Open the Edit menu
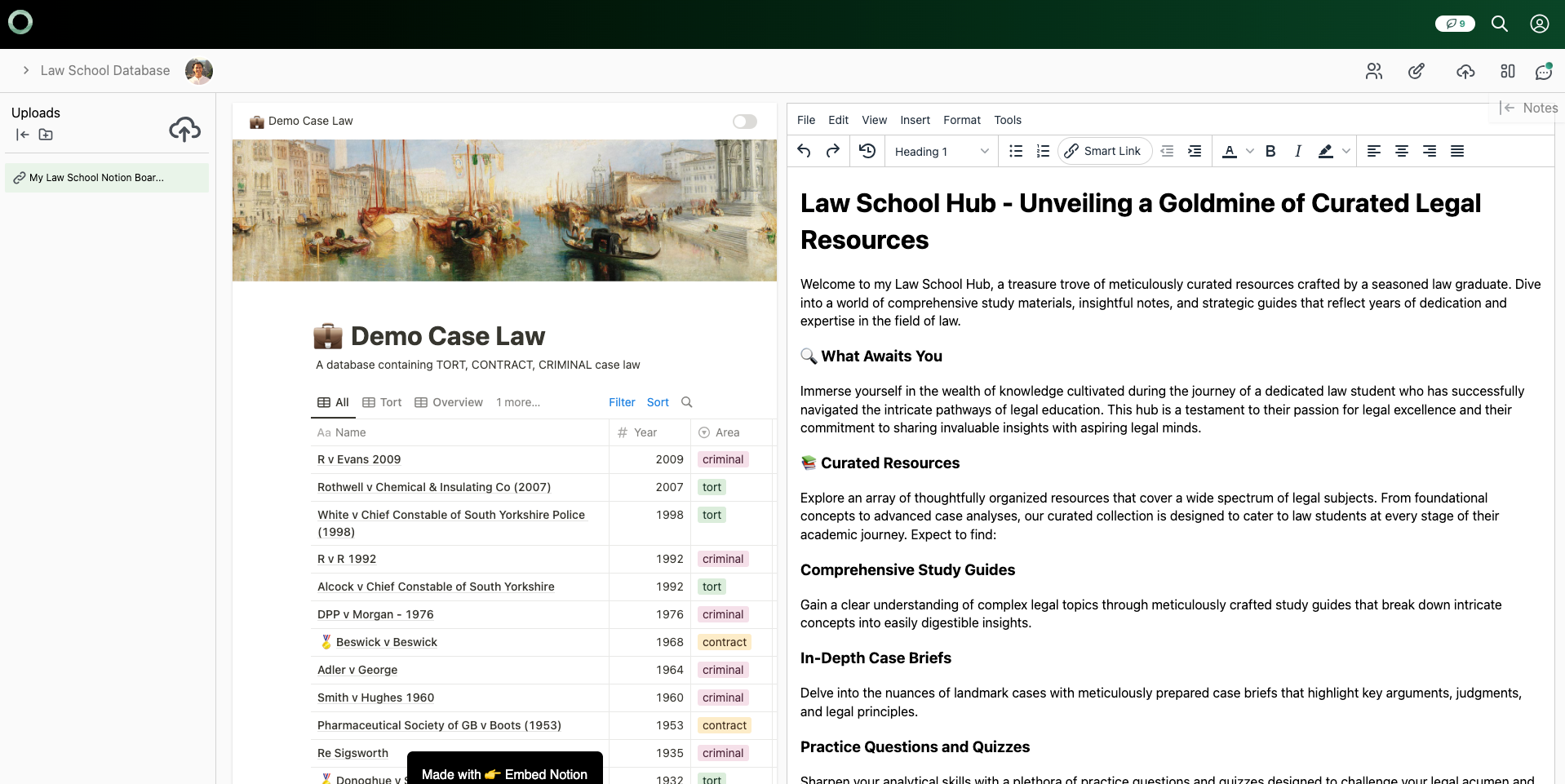1565x784 pixels. coord(838,120)
